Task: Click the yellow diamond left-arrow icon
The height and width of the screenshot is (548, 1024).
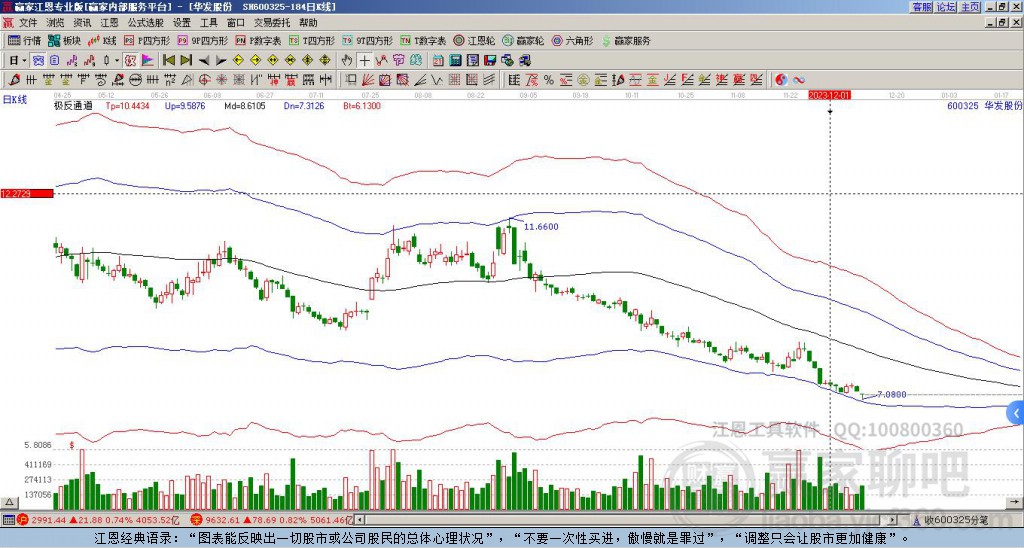Action: tap(238, 61)
